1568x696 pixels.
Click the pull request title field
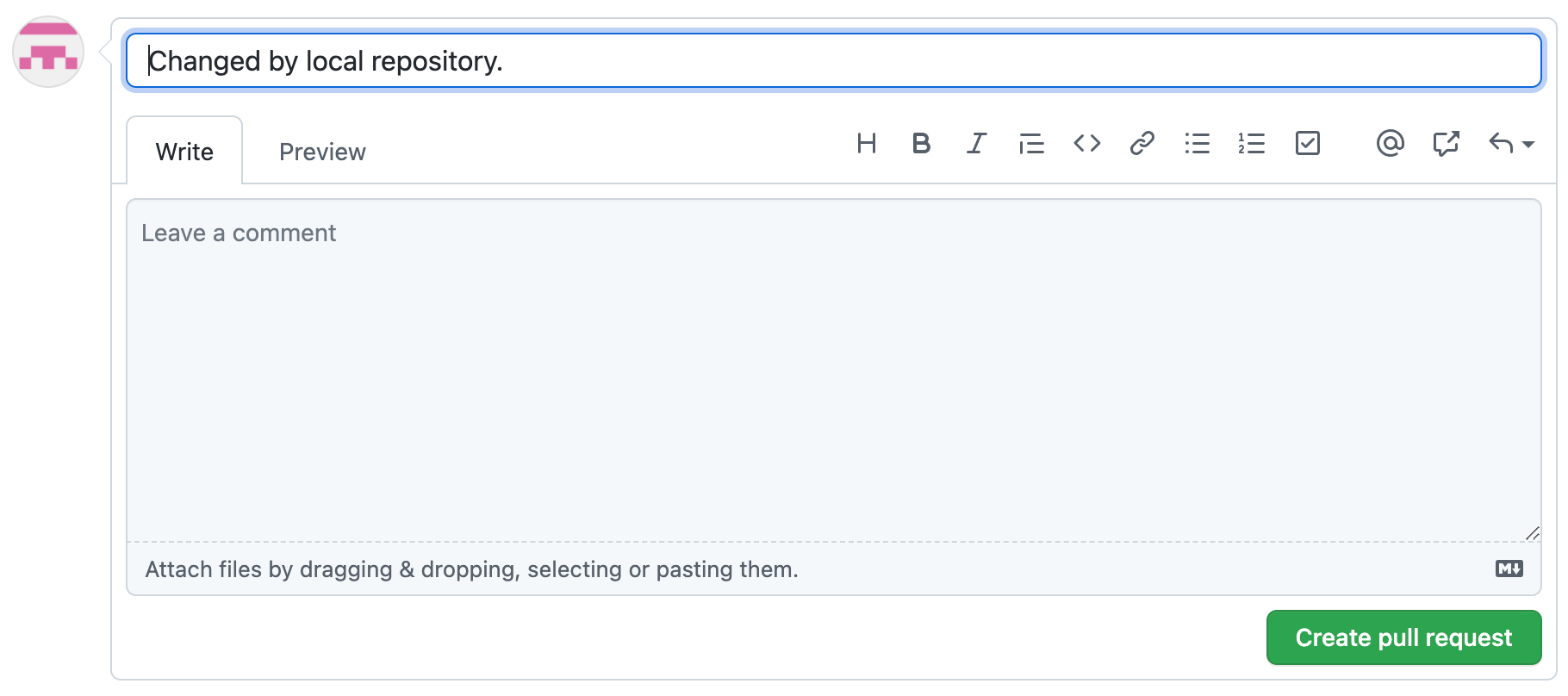pyautogui.click(x=833, y=60)
